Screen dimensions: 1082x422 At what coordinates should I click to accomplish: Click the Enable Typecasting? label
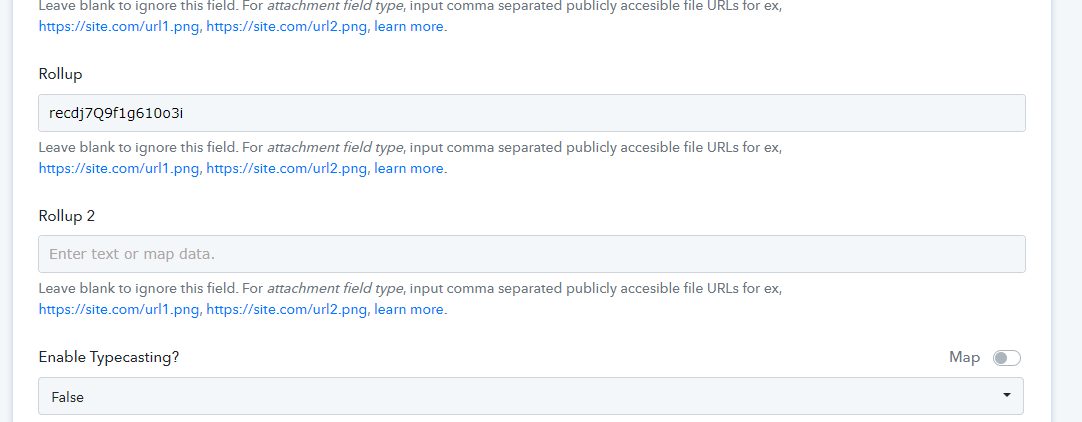coord(109,357)
